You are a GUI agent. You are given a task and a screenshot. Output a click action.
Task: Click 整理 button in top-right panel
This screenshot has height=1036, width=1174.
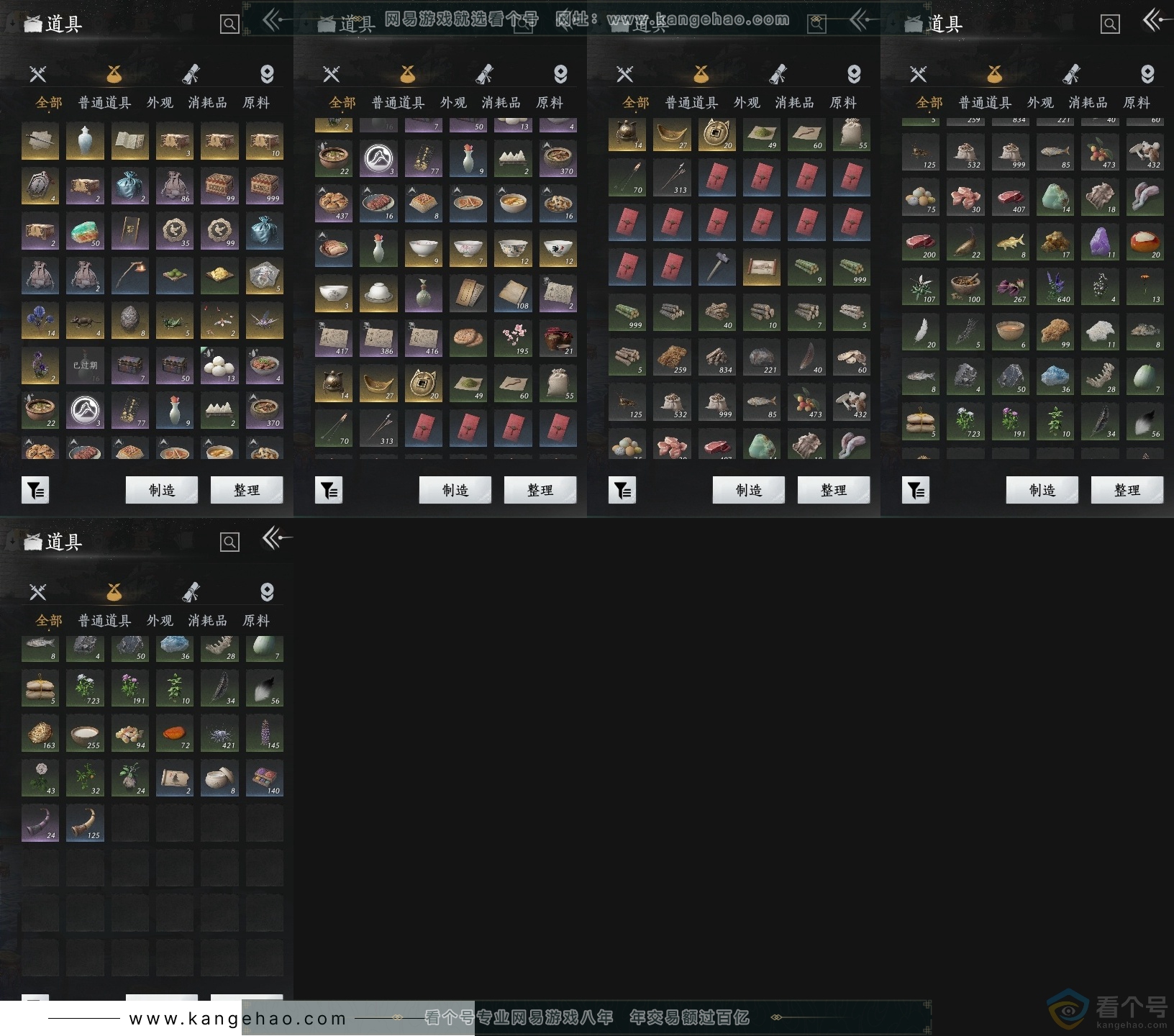click(1127, 490)
